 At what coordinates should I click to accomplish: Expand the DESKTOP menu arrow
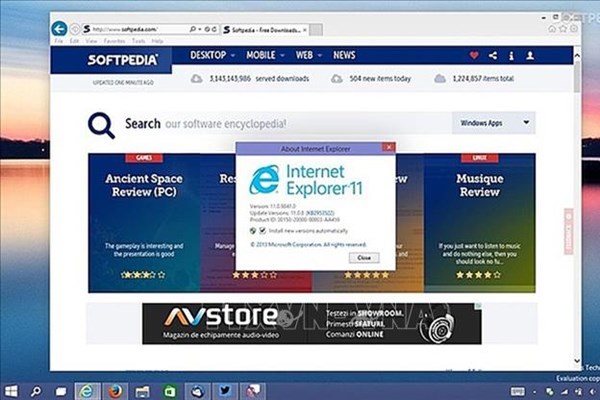pyautogui.click(x=233, y=56)
